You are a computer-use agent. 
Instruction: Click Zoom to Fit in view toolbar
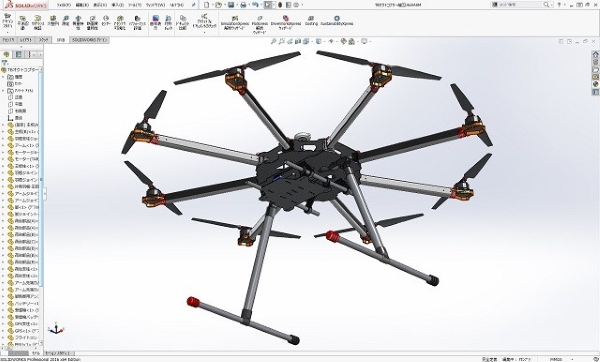tap(274, 41)
